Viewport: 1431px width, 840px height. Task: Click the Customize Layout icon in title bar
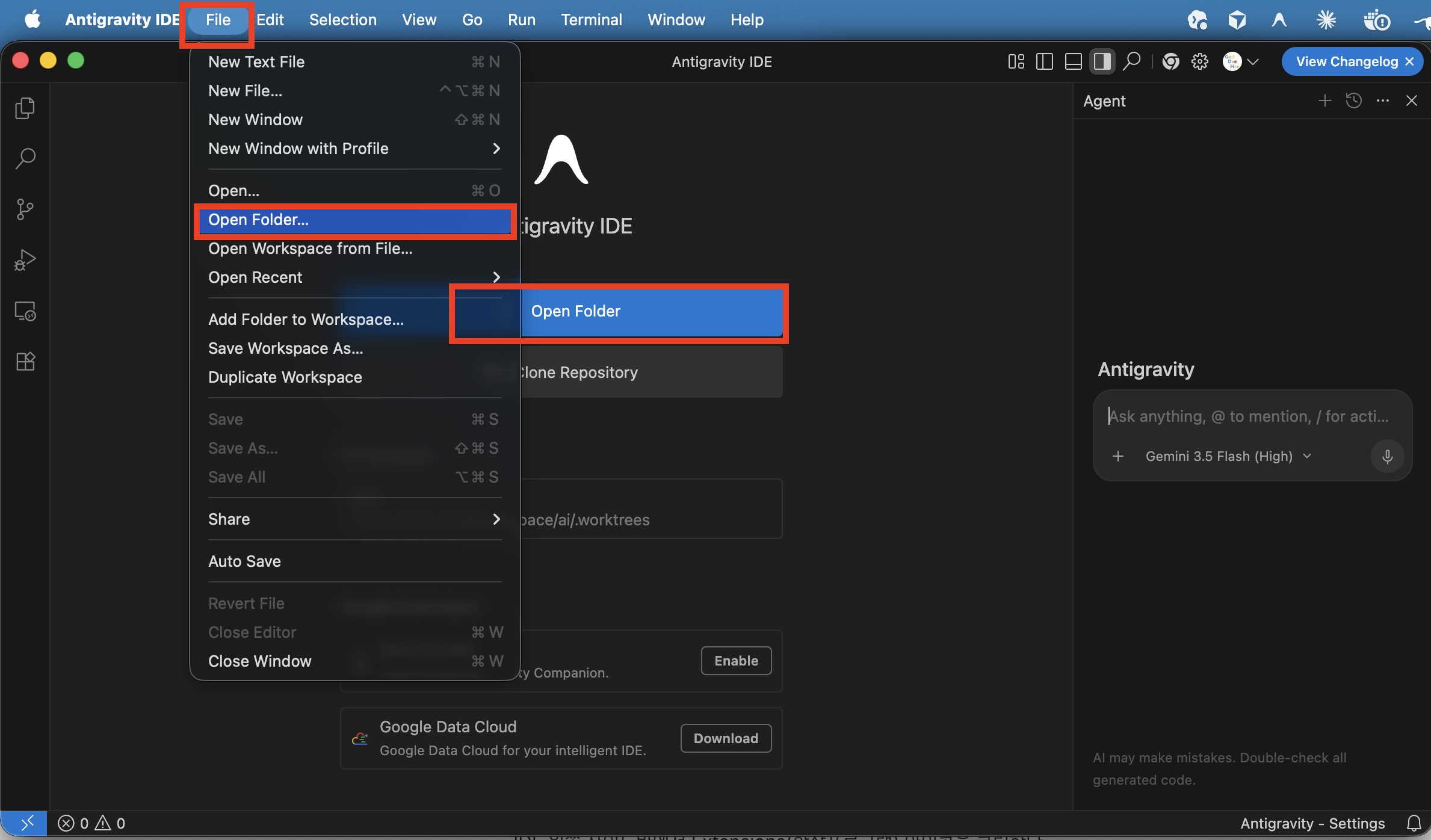pyautogui.click(x=1016, y=61)
